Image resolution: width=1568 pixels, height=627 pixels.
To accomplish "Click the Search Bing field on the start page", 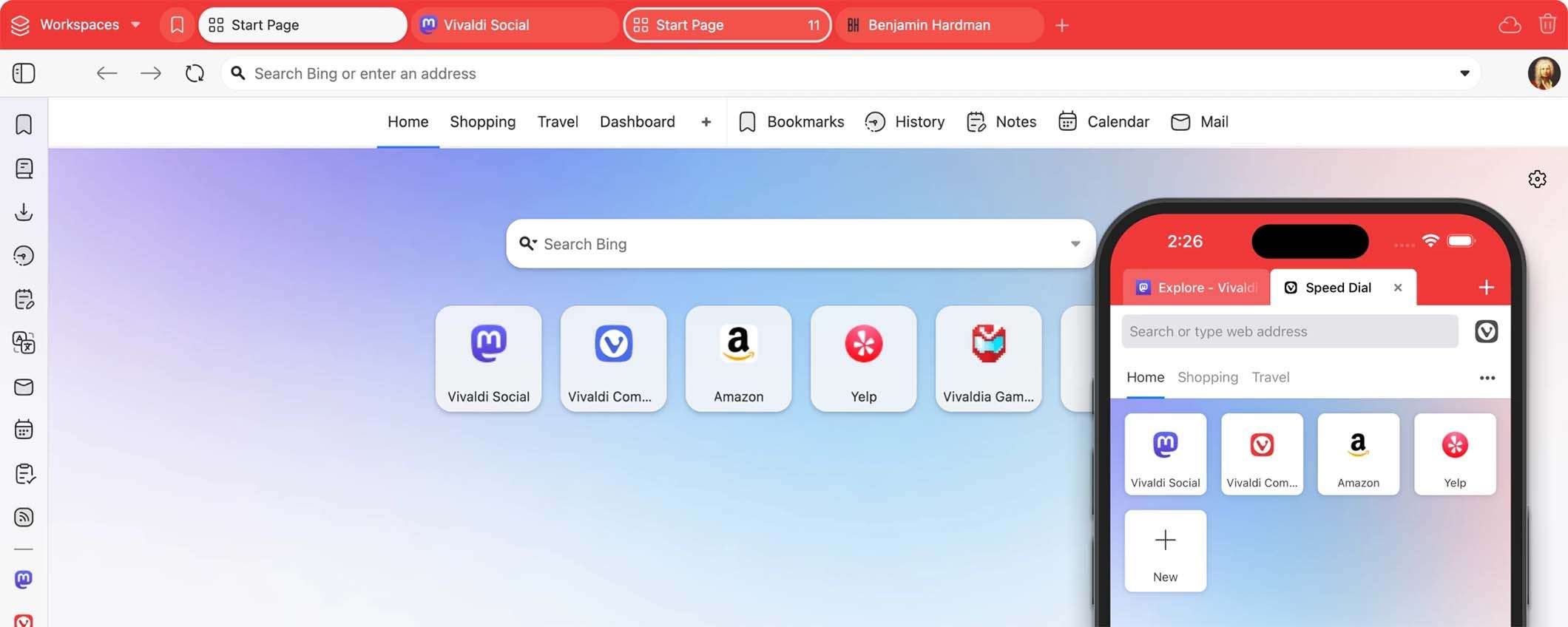I will click(x=800, y=244).
